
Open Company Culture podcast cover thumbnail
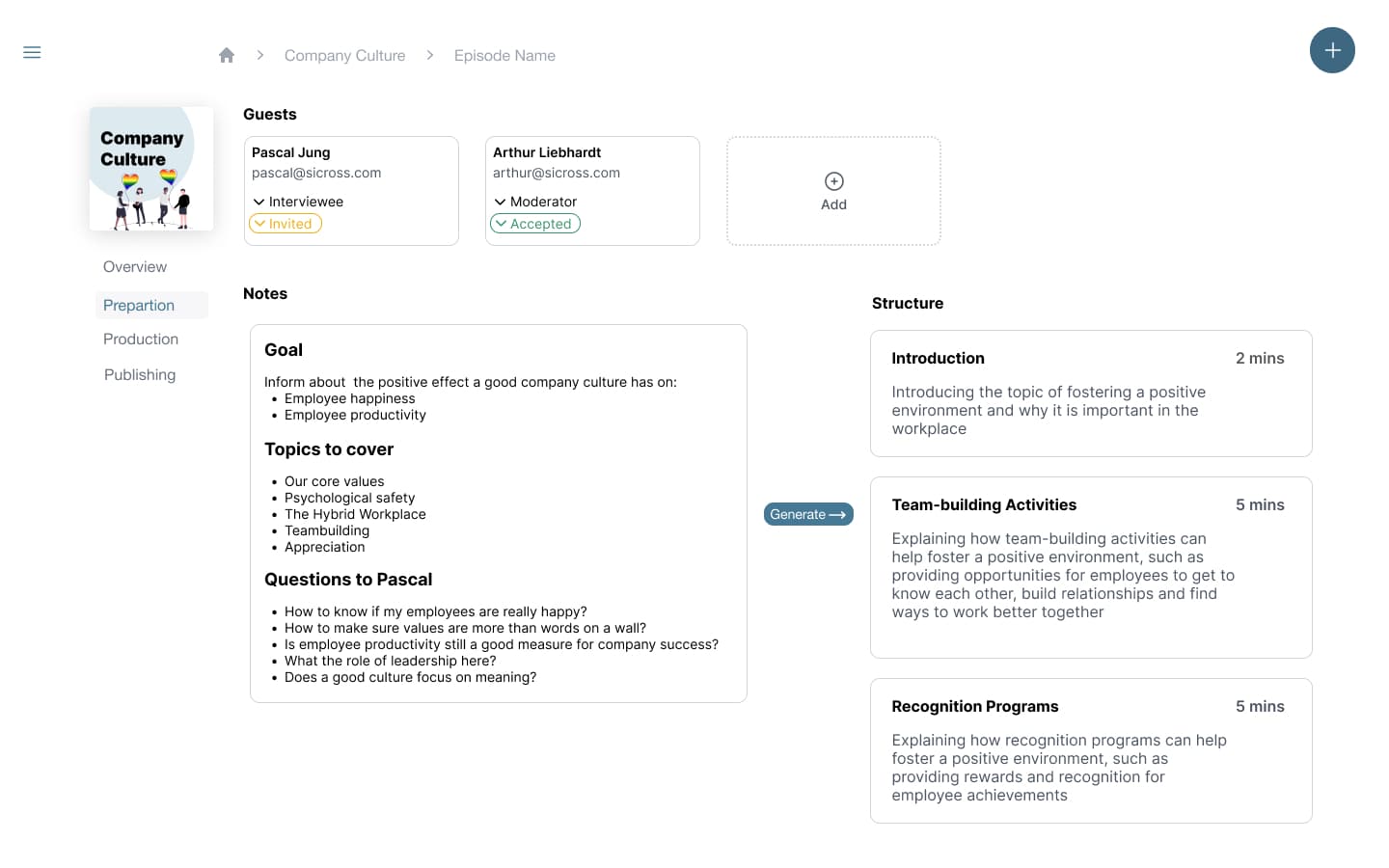[x=151, y=169]
